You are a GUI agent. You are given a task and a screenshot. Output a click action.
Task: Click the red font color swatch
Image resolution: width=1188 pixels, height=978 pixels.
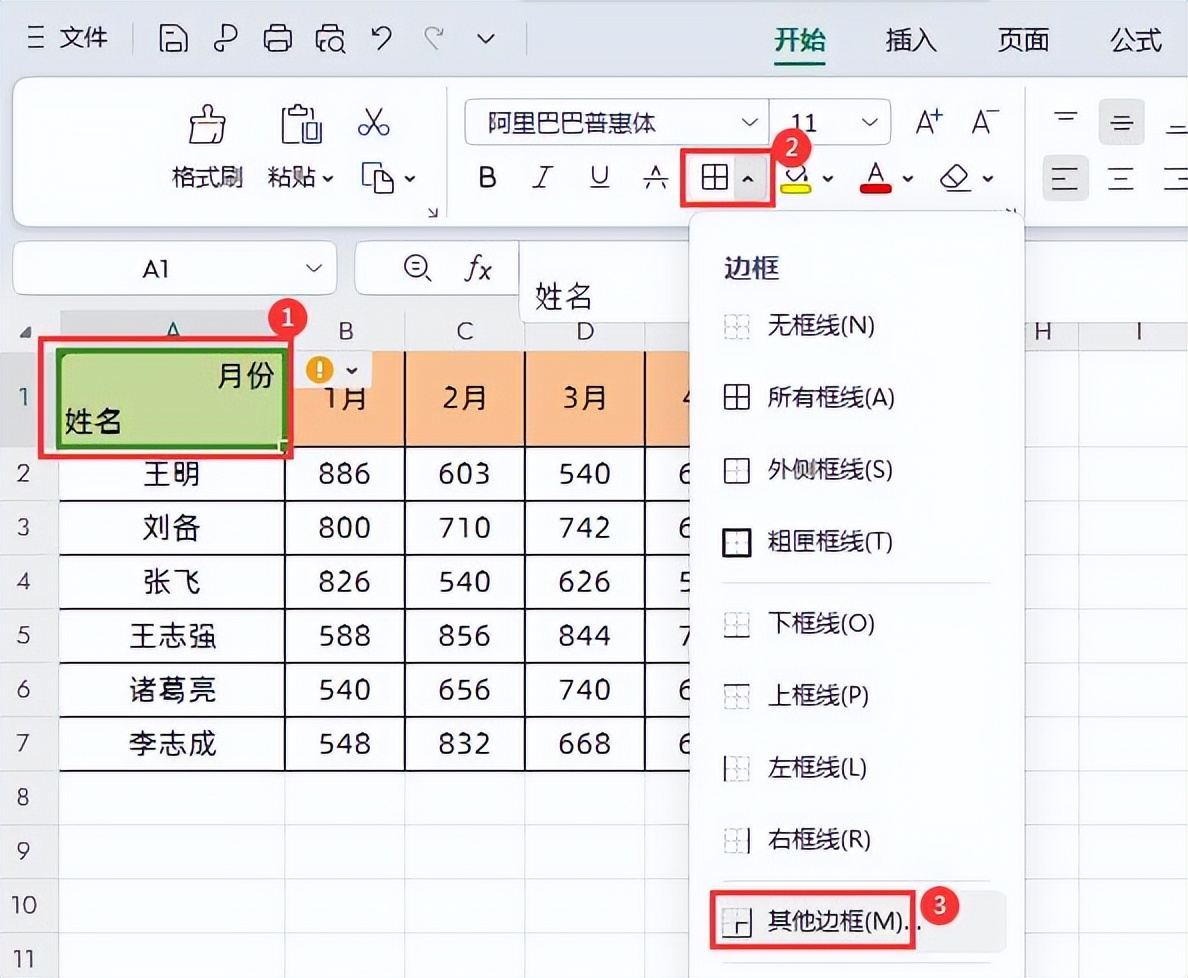(875, 178)
